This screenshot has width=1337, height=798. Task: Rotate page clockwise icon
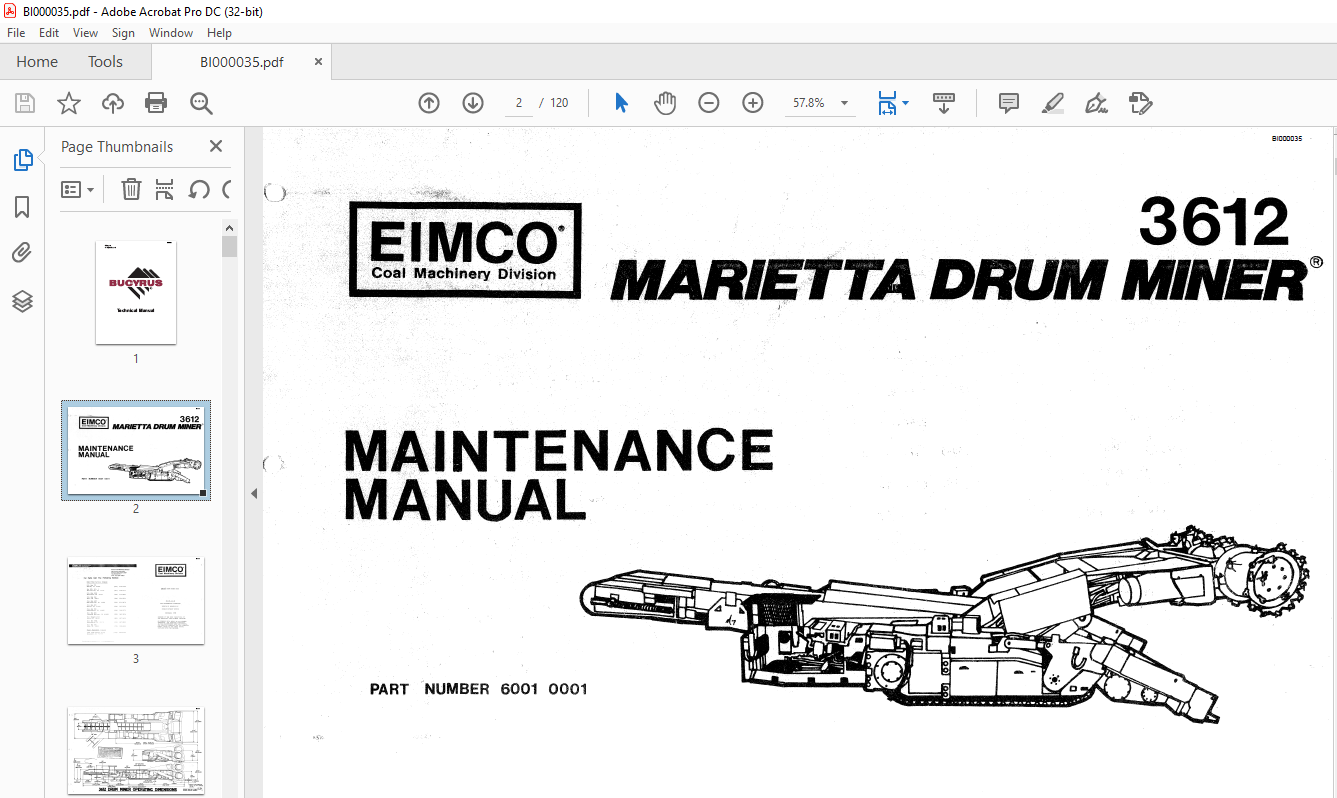pyautogui.click(x=227, y=189)
